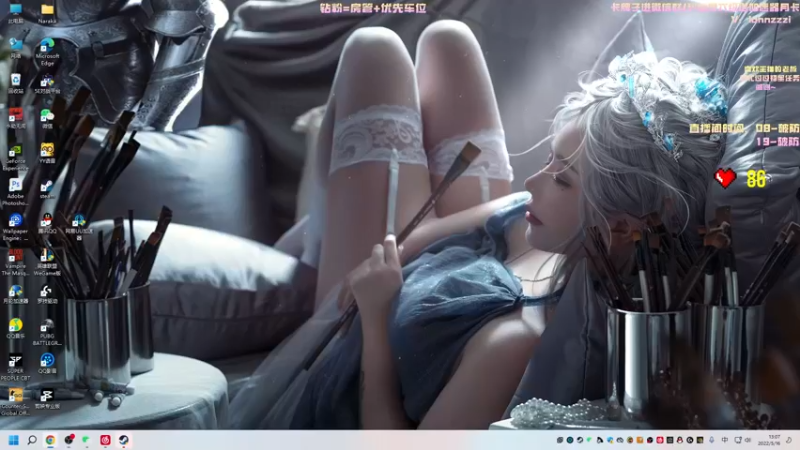The image size is (800, 450).
Task: Select the Recycle Bin desktop icon
Action: point(15,83)
